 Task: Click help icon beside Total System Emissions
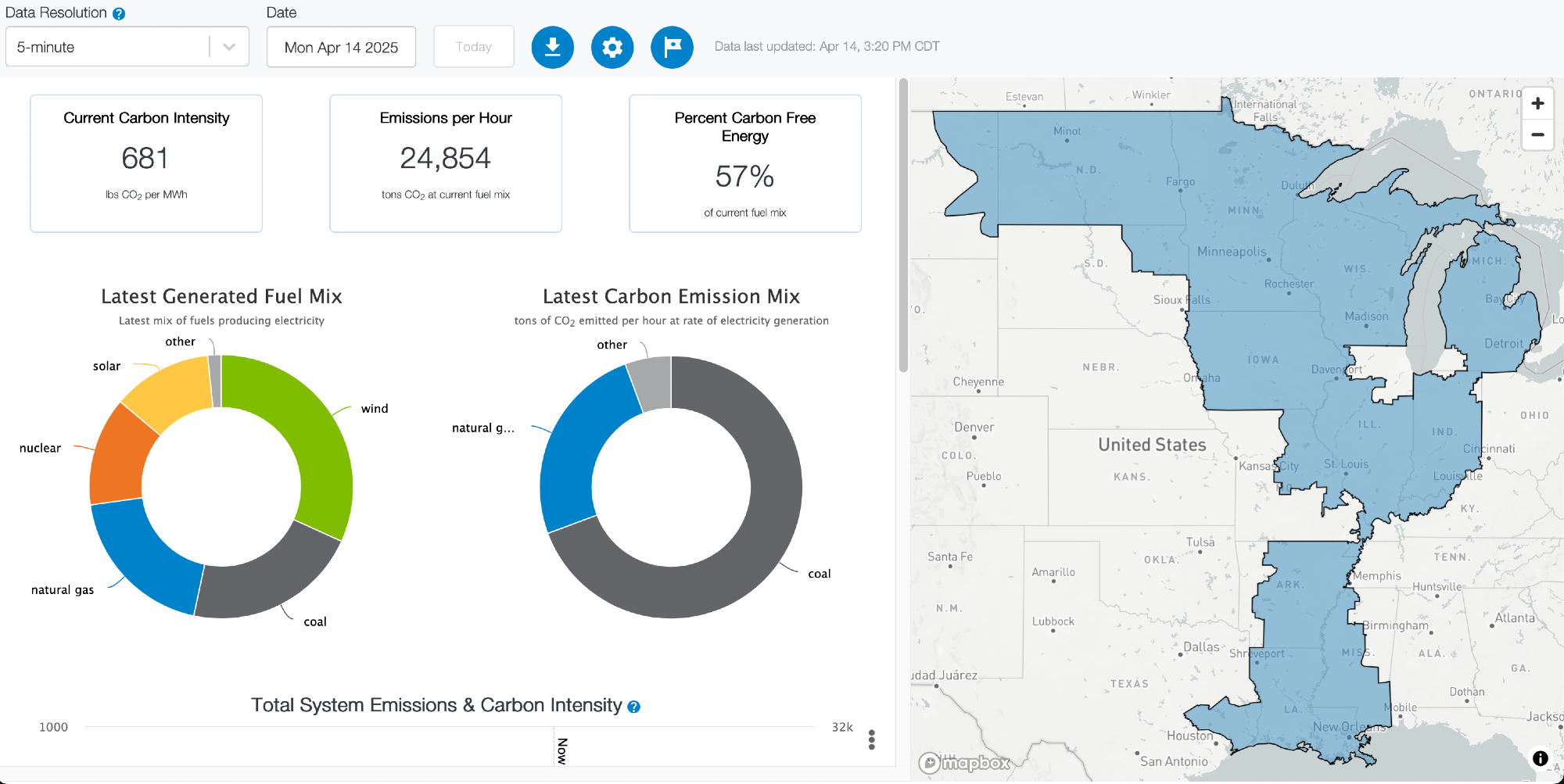[634, 707]
